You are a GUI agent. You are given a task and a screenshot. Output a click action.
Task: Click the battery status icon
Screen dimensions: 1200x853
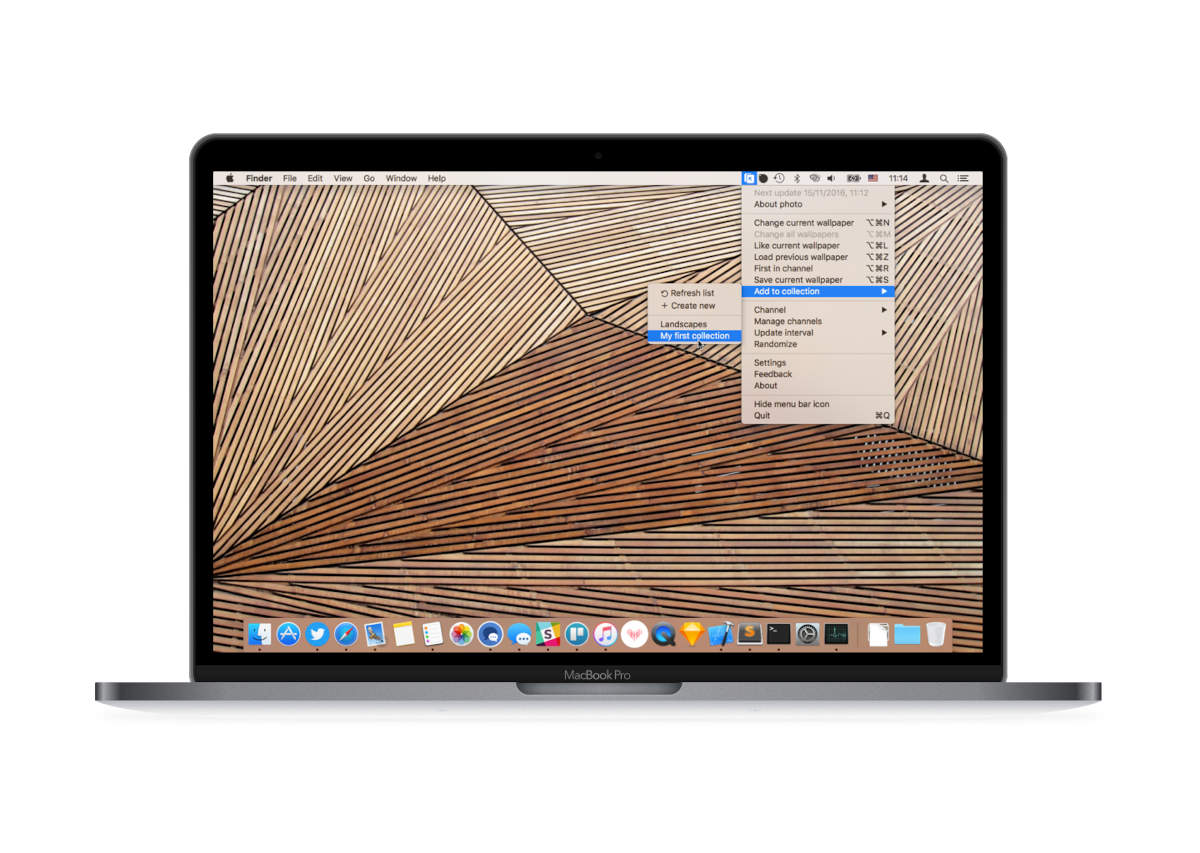tap(854, 178)
